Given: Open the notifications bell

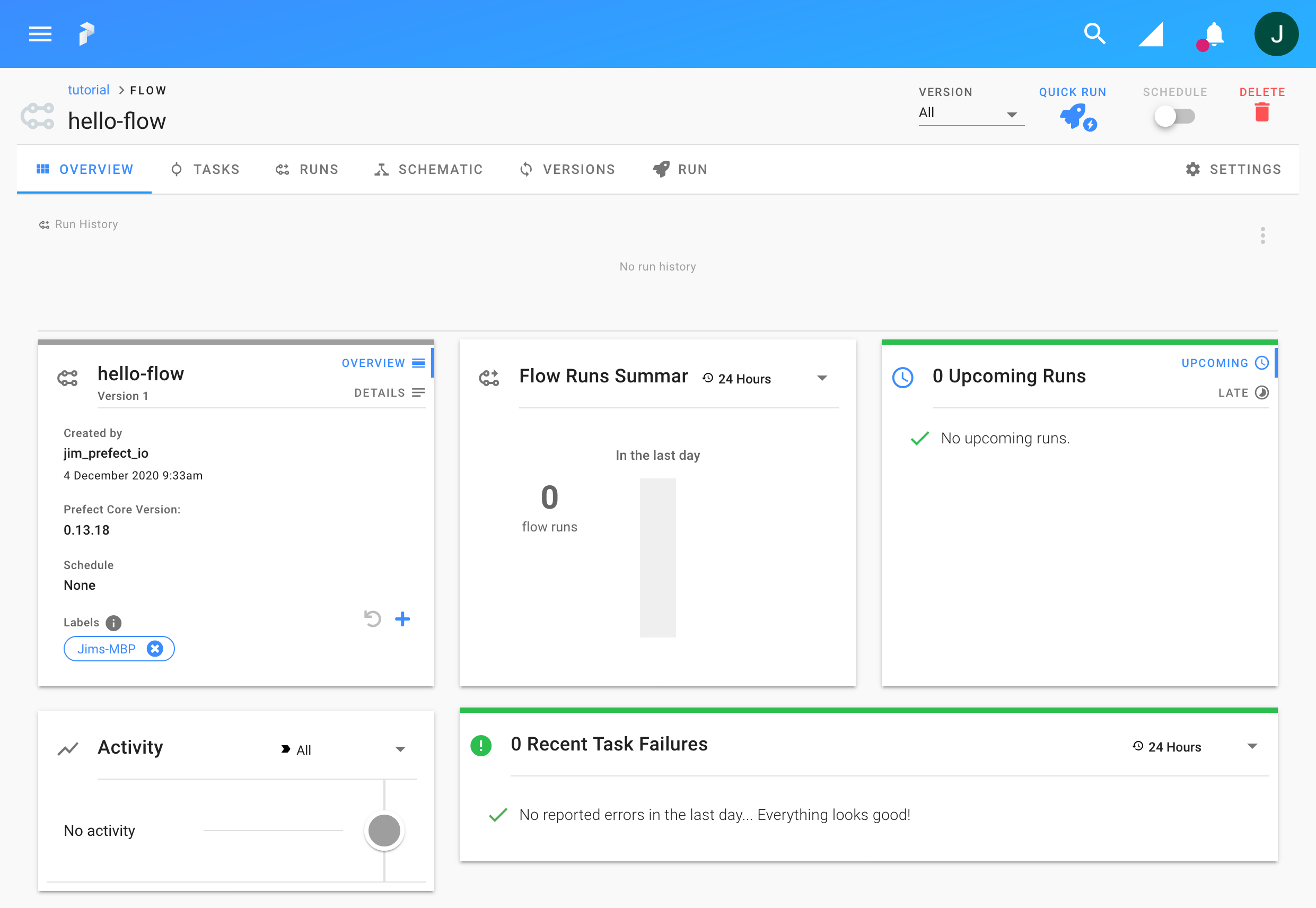Looking at the screenshot, I should click(1214, 36).
